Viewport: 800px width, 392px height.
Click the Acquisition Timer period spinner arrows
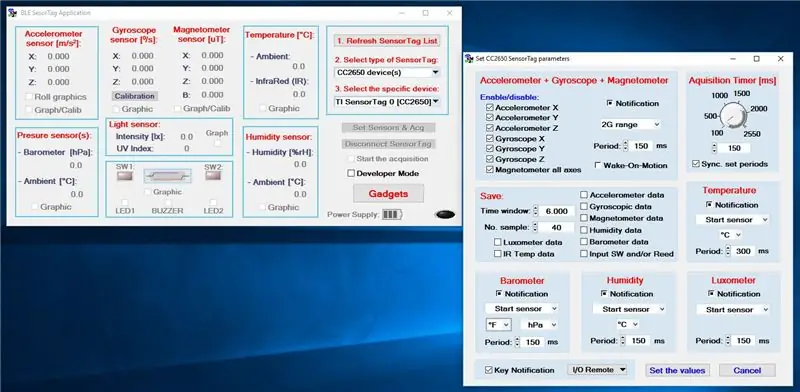coord(714,148)
